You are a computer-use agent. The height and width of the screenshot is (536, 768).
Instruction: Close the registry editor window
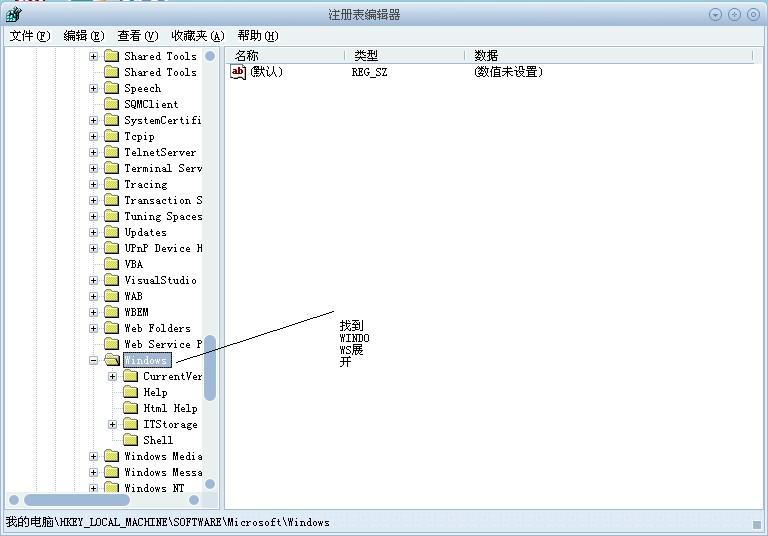point(753,15)
